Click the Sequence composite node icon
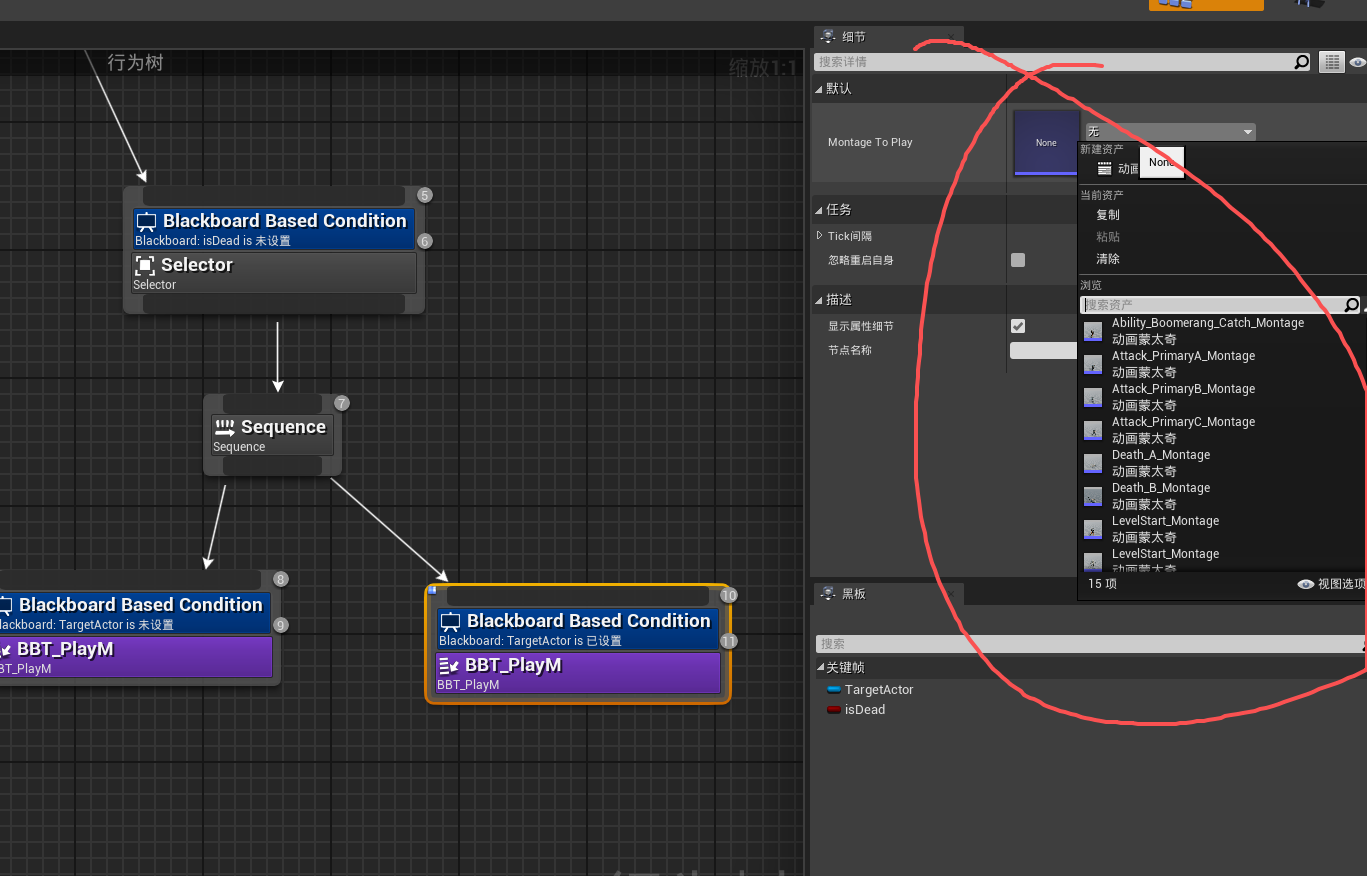This screenshot has height=876, width=1367. pyautogui.click(x=225, y=427)
